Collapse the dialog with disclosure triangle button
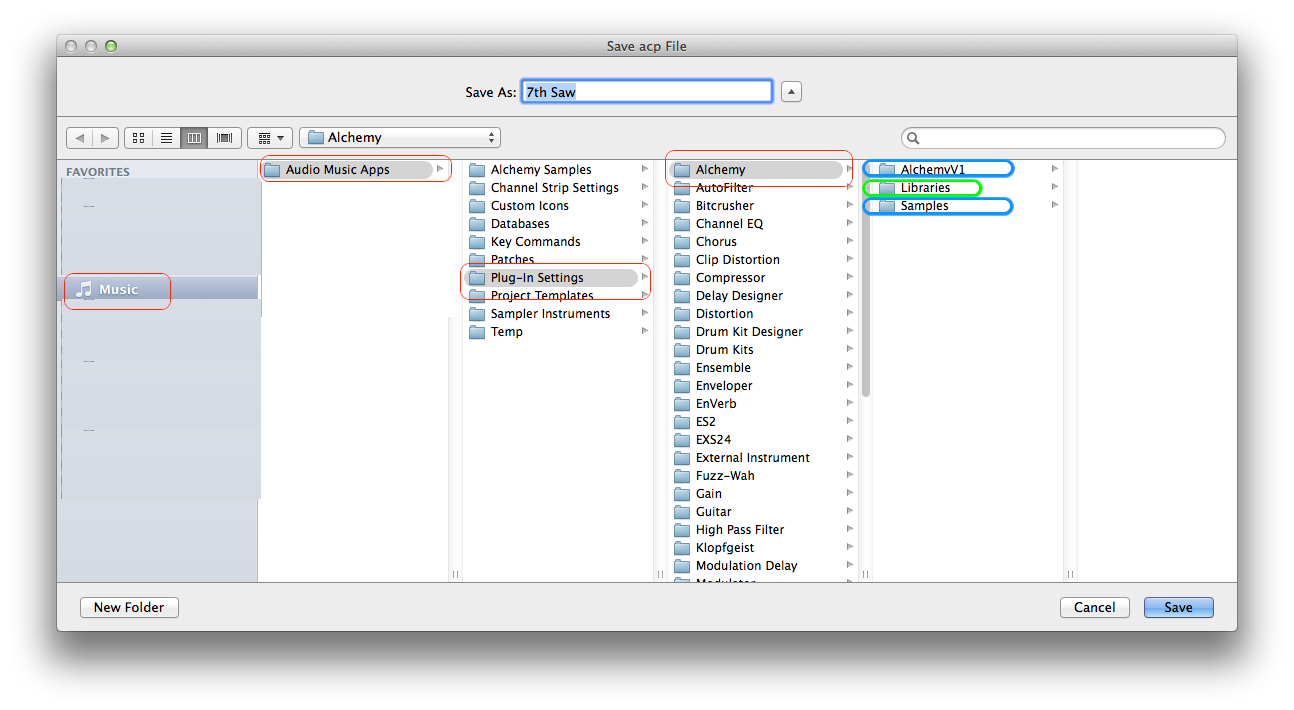 [x=791, y=92]
